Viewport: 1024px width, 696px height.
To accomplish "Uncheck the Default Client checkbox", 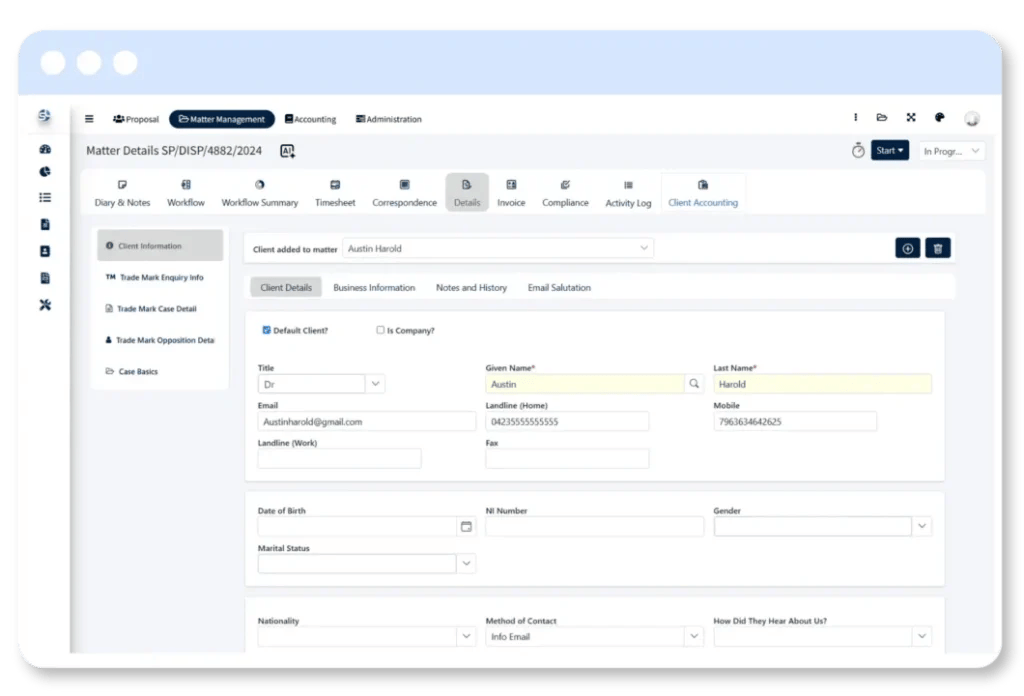I will click(x=267, y=330).
